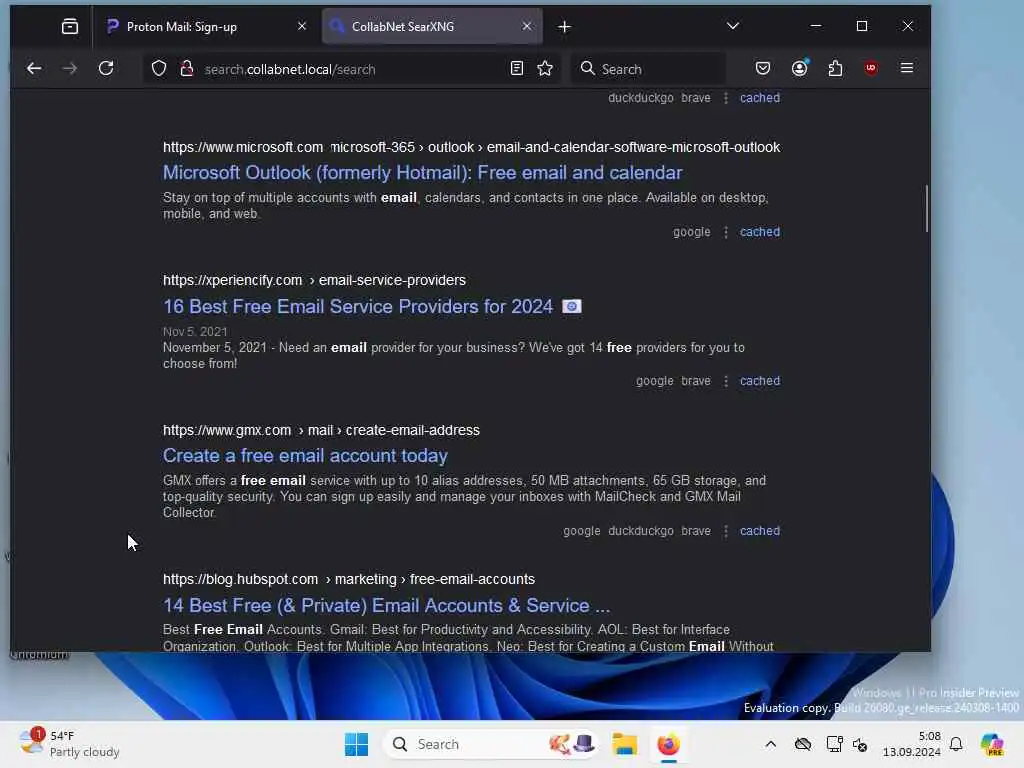Click the brave engine label on xperiencify result

pos(696,381)
